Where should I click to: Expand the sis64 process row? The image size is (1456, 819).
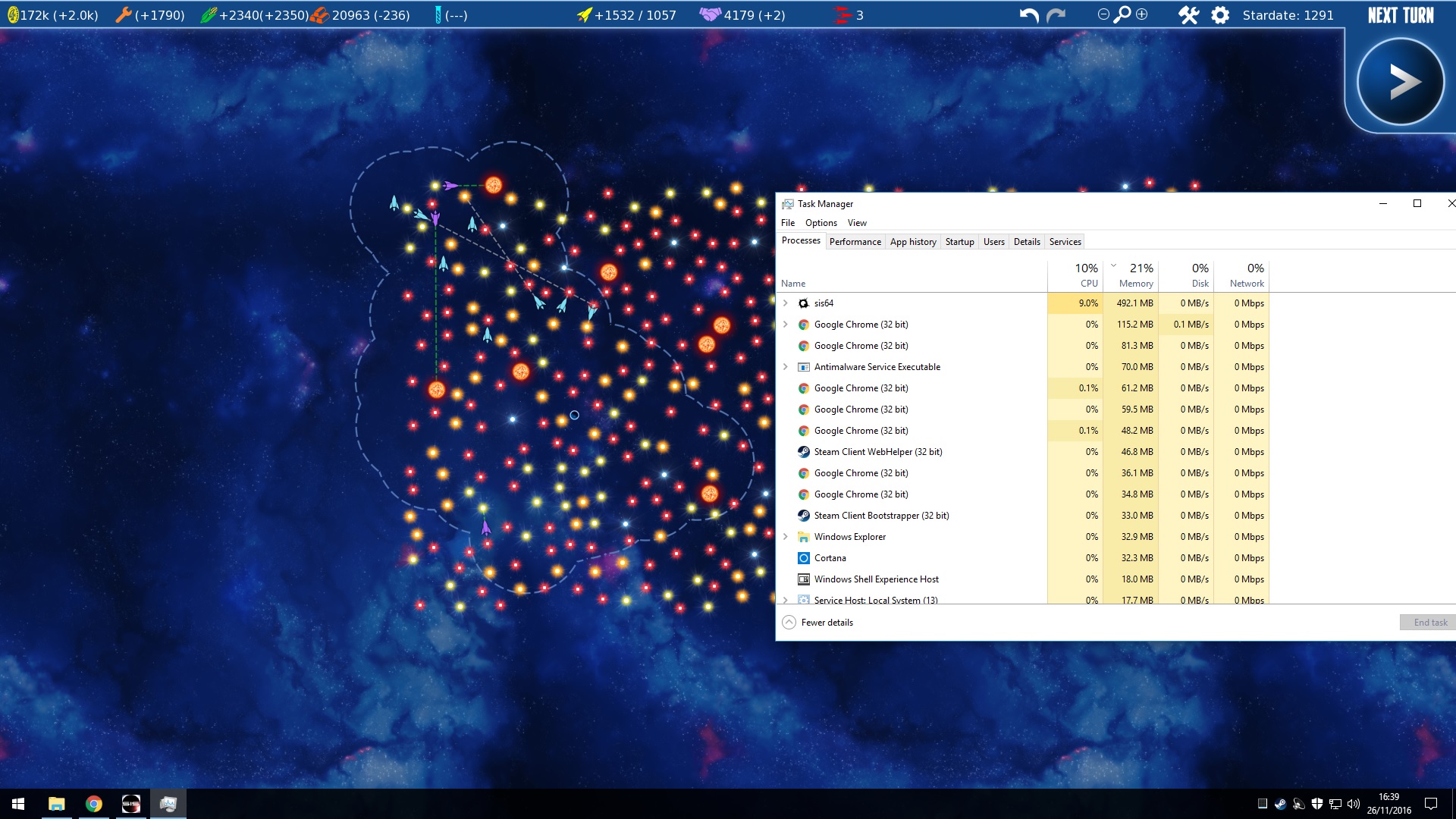coord(786,303)
